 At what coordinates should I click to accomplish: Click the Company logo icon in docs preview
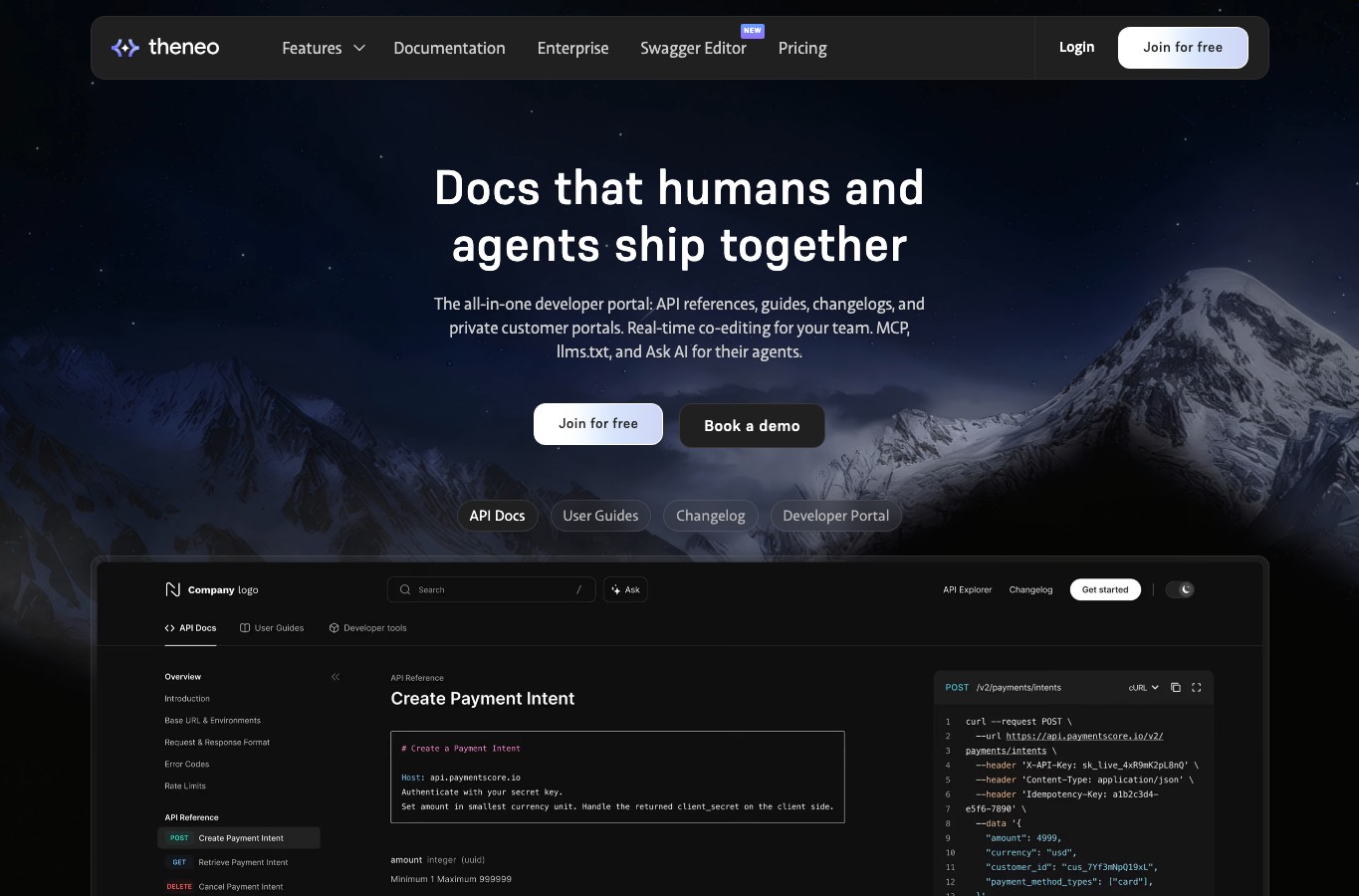coord(172,589)
